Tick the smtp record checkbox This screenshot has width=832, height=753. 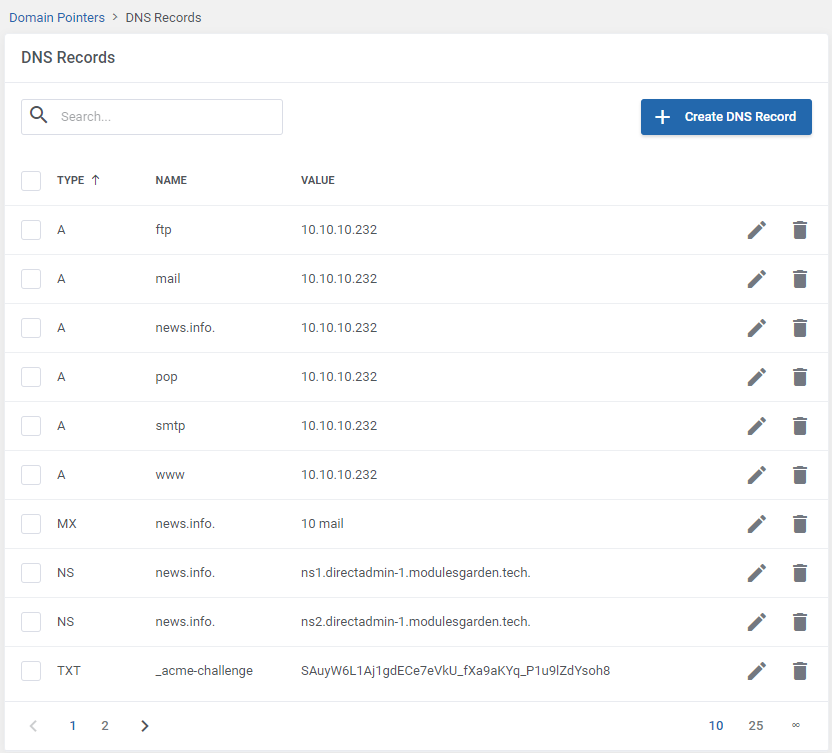coord(31,426)
